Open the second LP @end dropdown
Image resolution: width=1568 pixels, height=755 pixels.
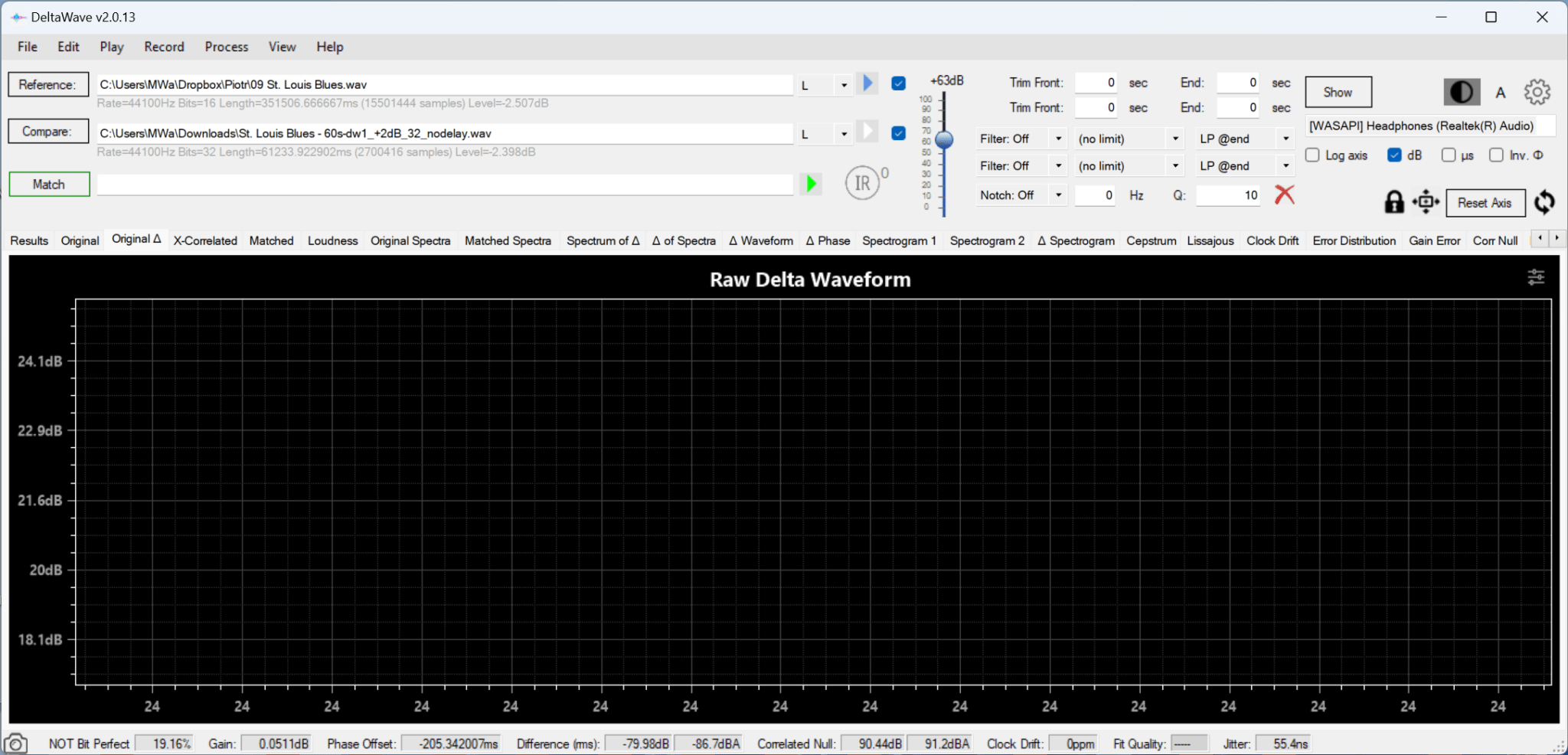point(1245,165)
